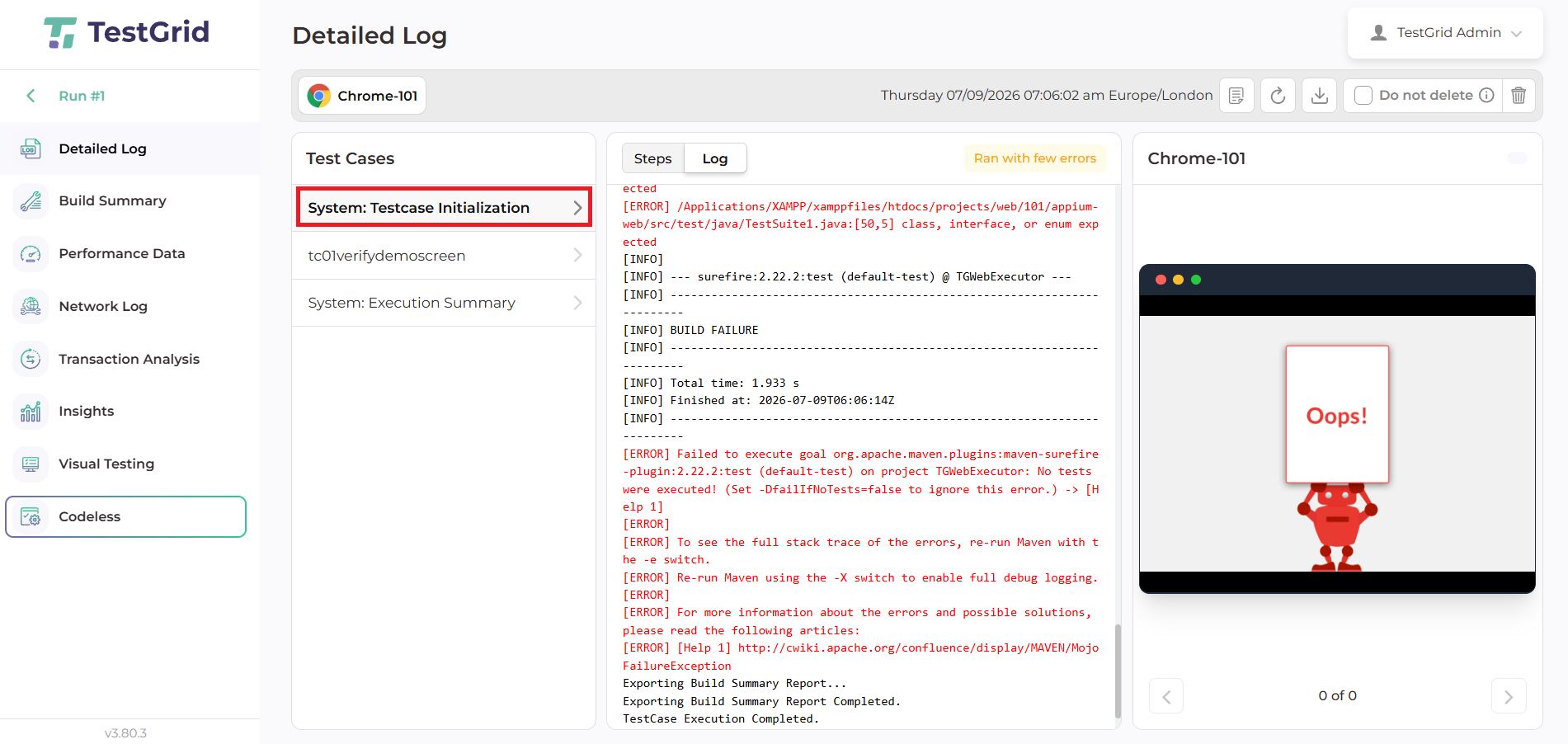Select System: Execution Summary test case
The image size is (1568, 744).
pyautogui.click(x=444, y=303)
